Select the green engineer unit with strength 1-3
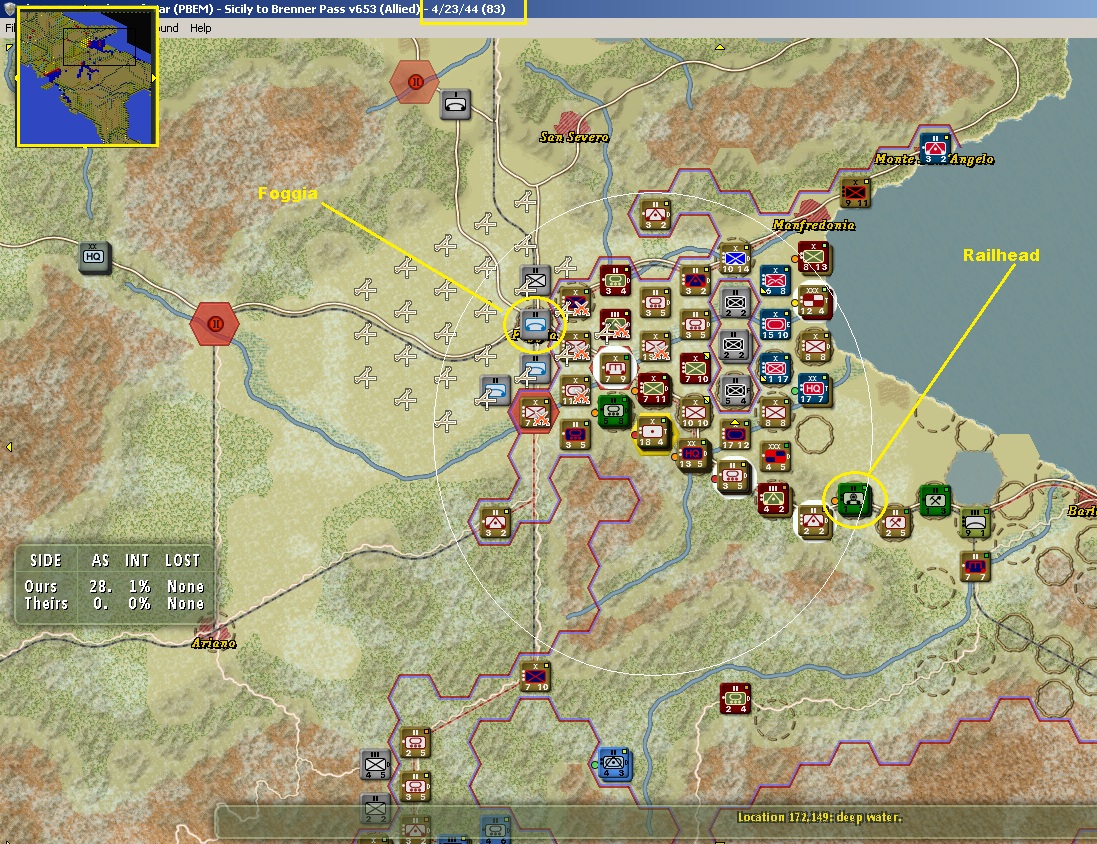The height and width of the screenshot is (844, 1097). (x=935, y=501)
